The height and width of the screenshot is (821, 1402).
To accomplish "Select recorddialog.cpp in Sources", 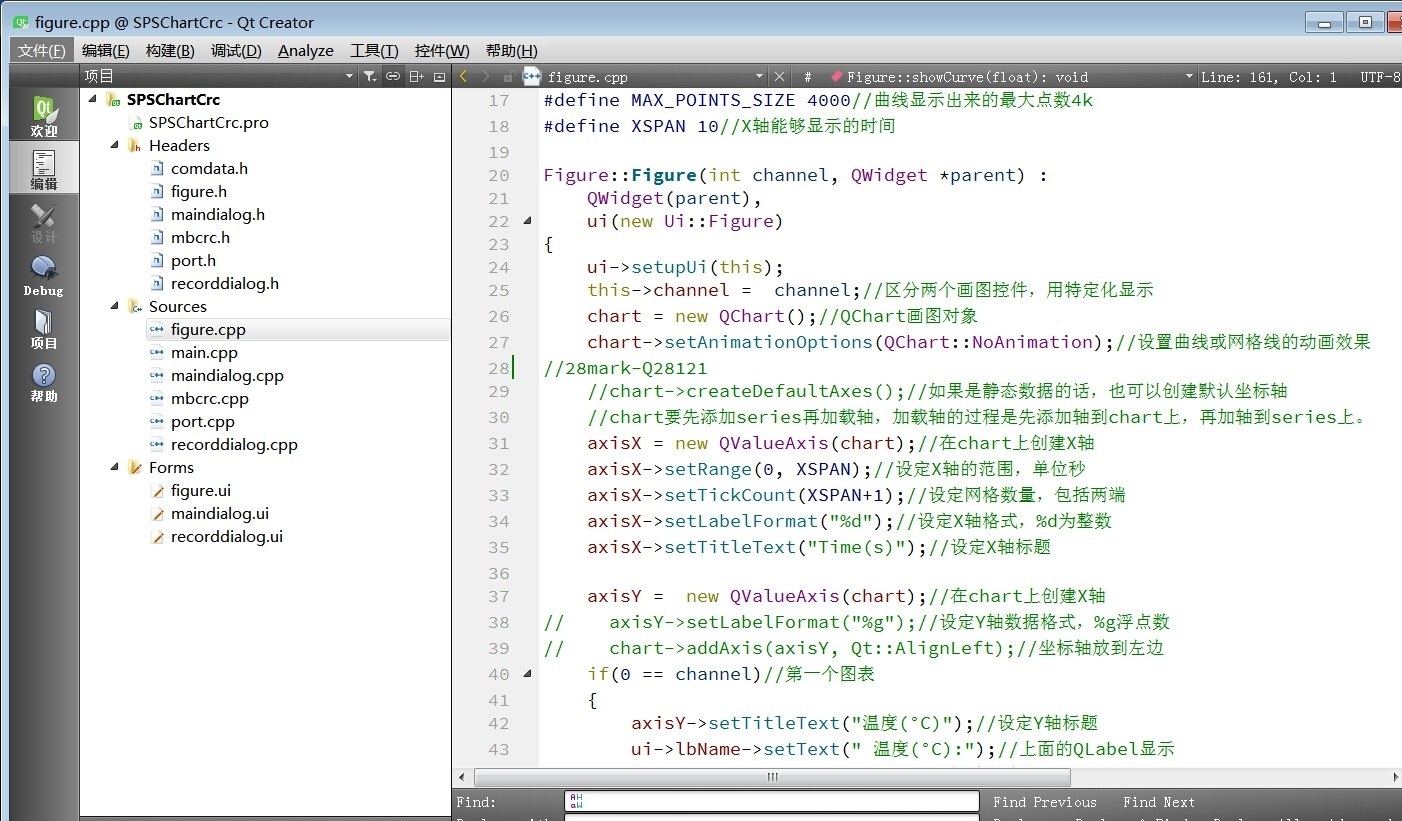I will [234, 444].
